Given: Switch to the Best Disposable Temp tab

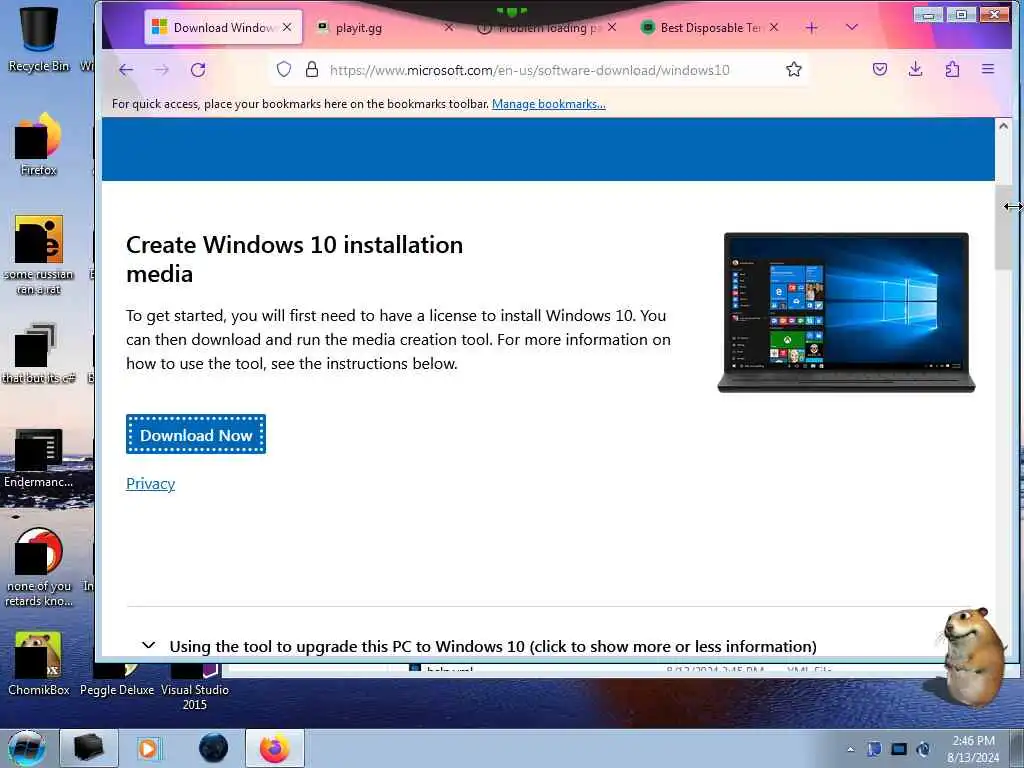Looking at the screenshot, I should (x=709, y=27).
